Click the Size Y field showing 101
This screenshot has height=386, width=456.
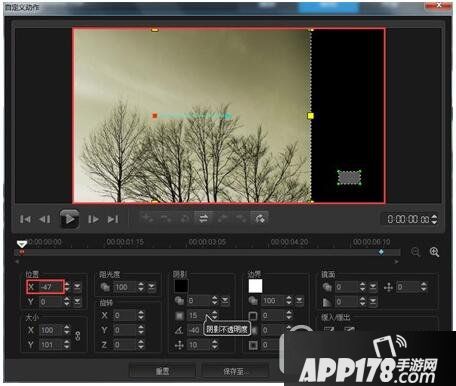[51, 345]
